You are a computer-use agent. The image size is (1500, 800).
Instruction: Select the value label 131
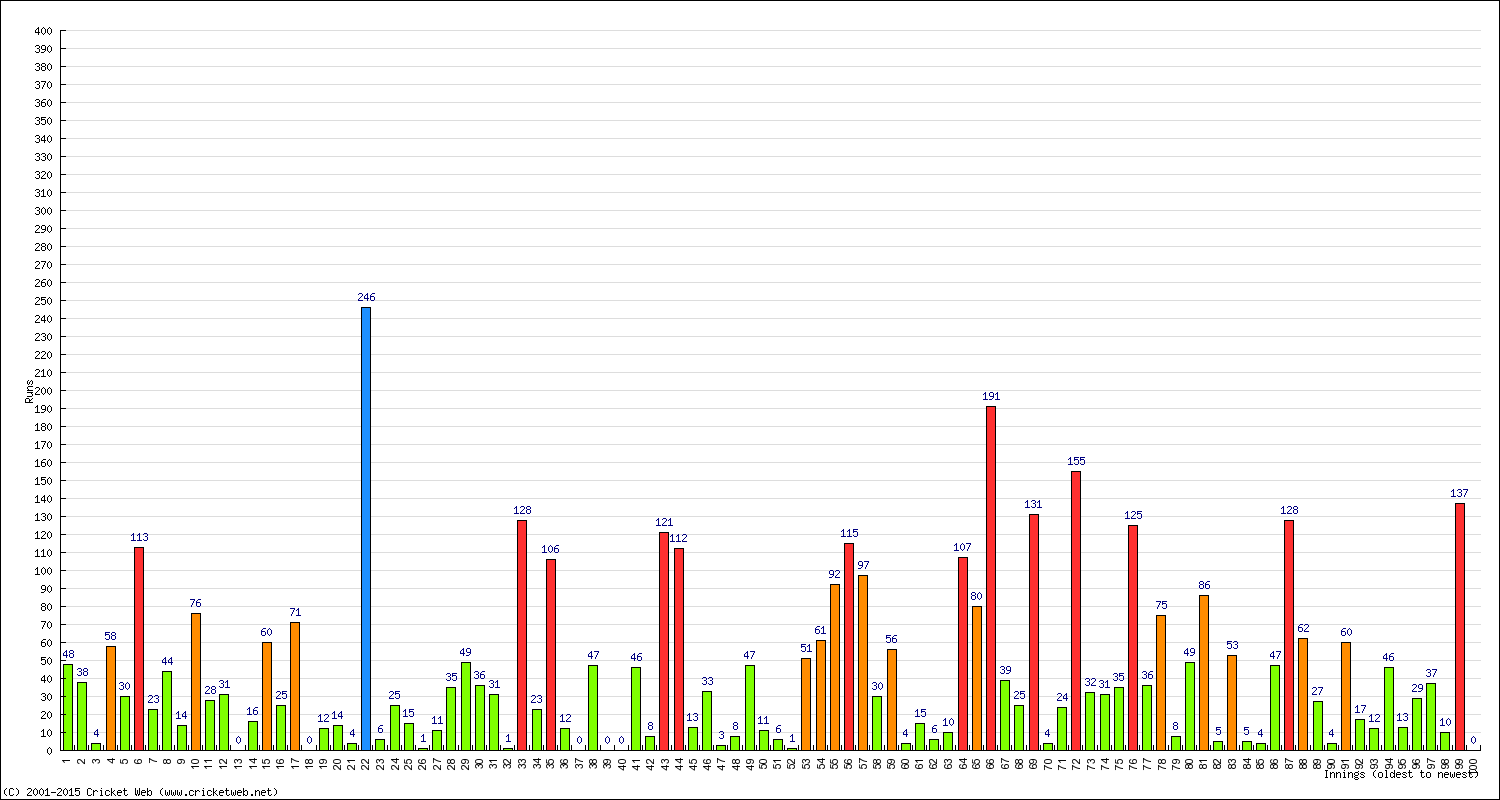click(x=1034, y=505)
